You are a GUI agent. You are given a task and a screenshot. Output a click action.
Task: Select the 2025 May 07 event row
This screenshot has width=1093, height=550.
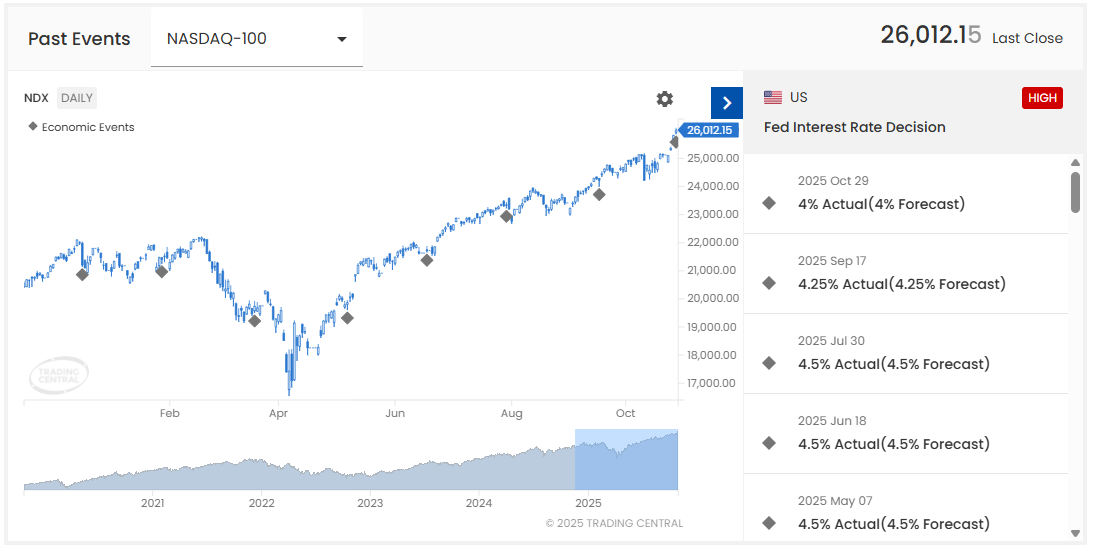pyautogui.click(x=905, y=508)
